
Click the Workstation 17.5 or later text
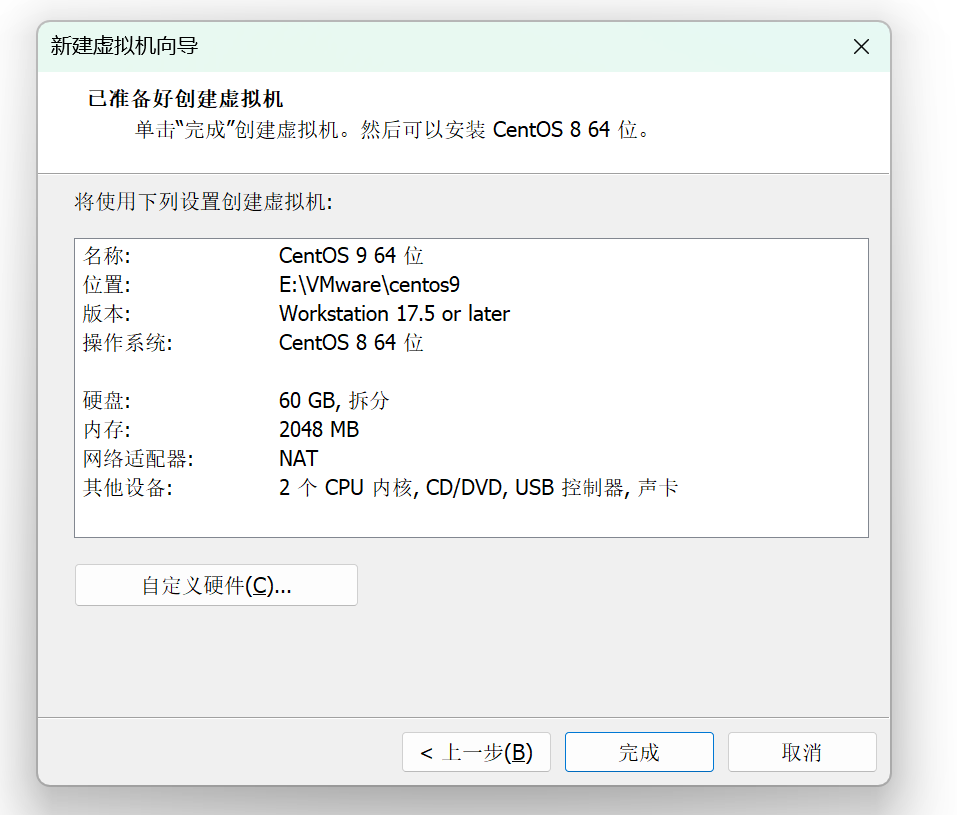pos(394,313)
